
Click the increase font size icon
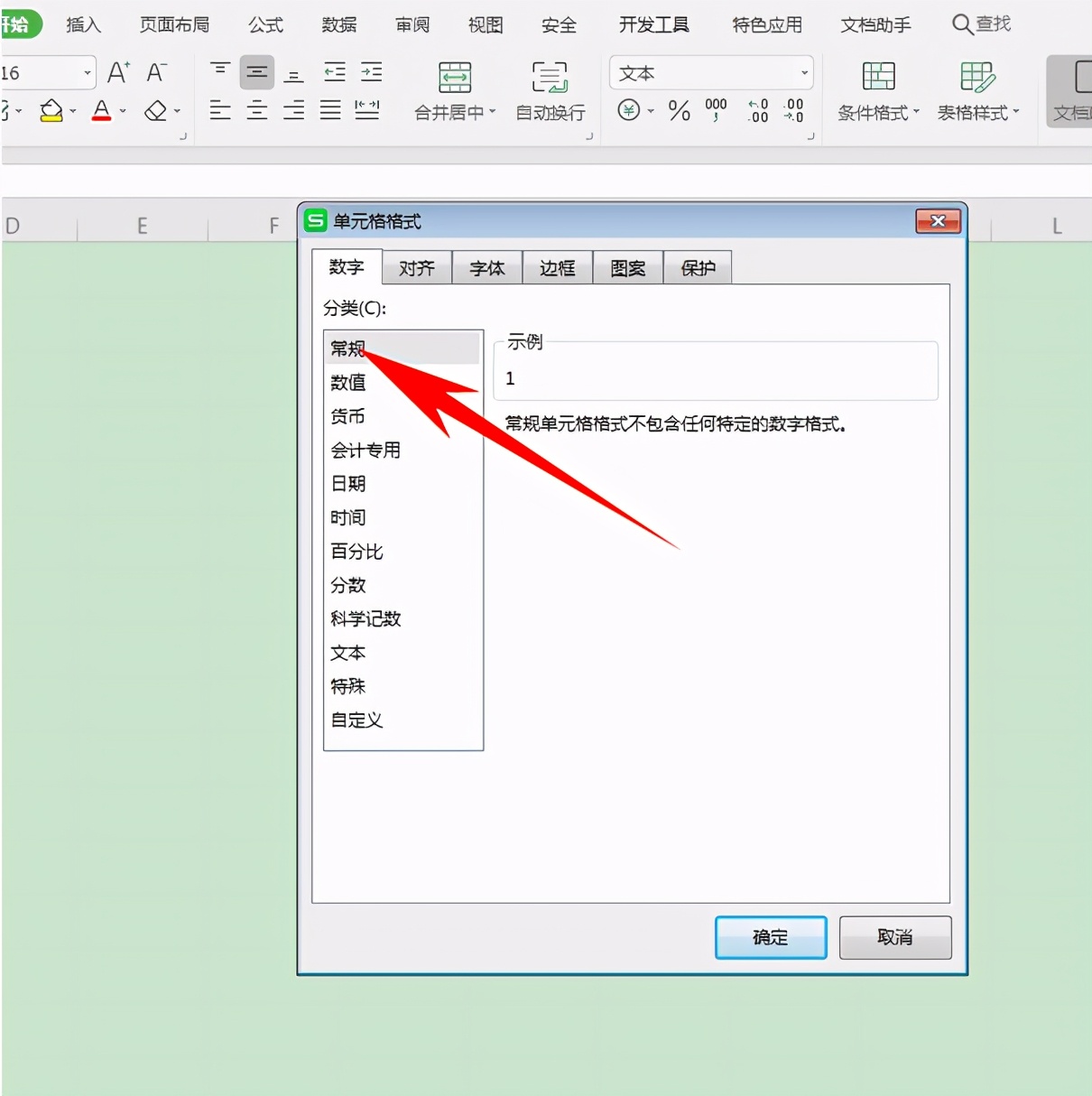point(116,72)
